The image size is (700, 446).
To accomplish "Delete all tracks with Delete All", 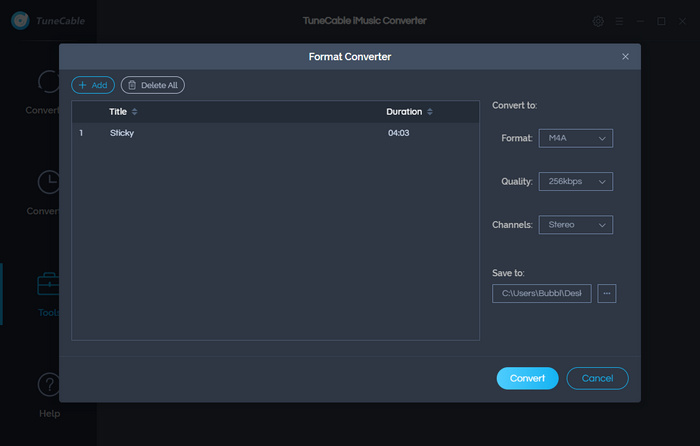I will (x=153, y=85).
